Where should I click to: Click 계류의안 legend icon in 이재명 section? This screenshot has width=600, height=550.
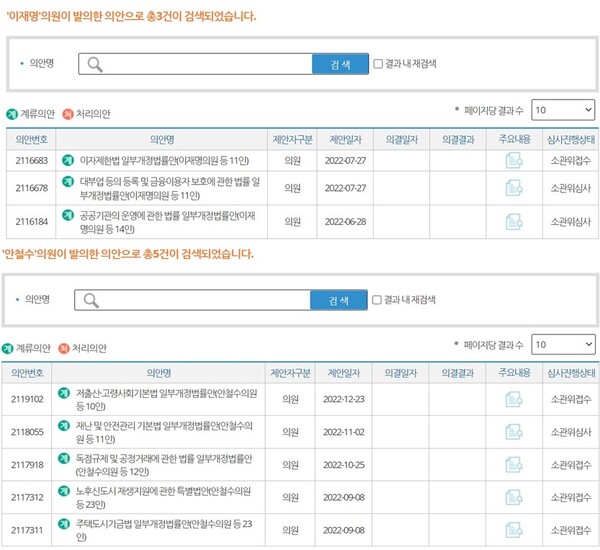12,114
